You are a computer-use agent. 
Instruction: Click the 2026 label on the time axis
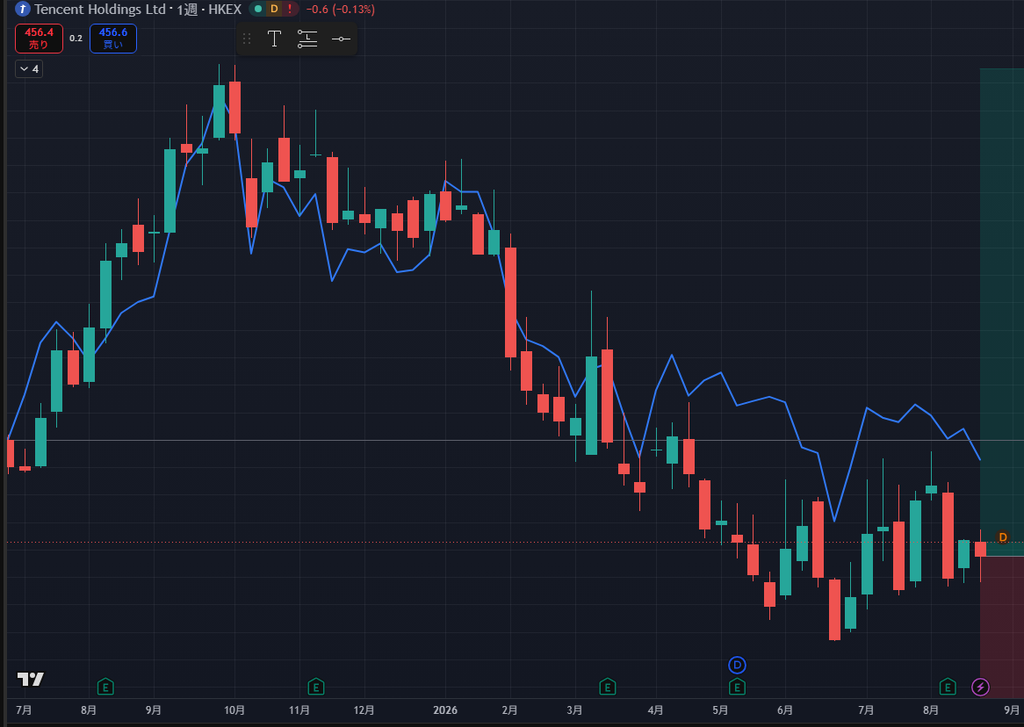point(445,710)
